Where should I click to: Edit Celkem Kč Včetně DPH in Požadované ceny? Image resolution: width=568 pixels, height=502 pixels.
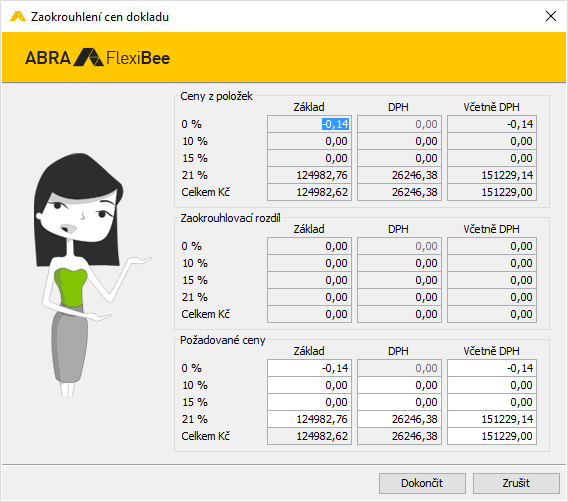(x=492, y=436)
